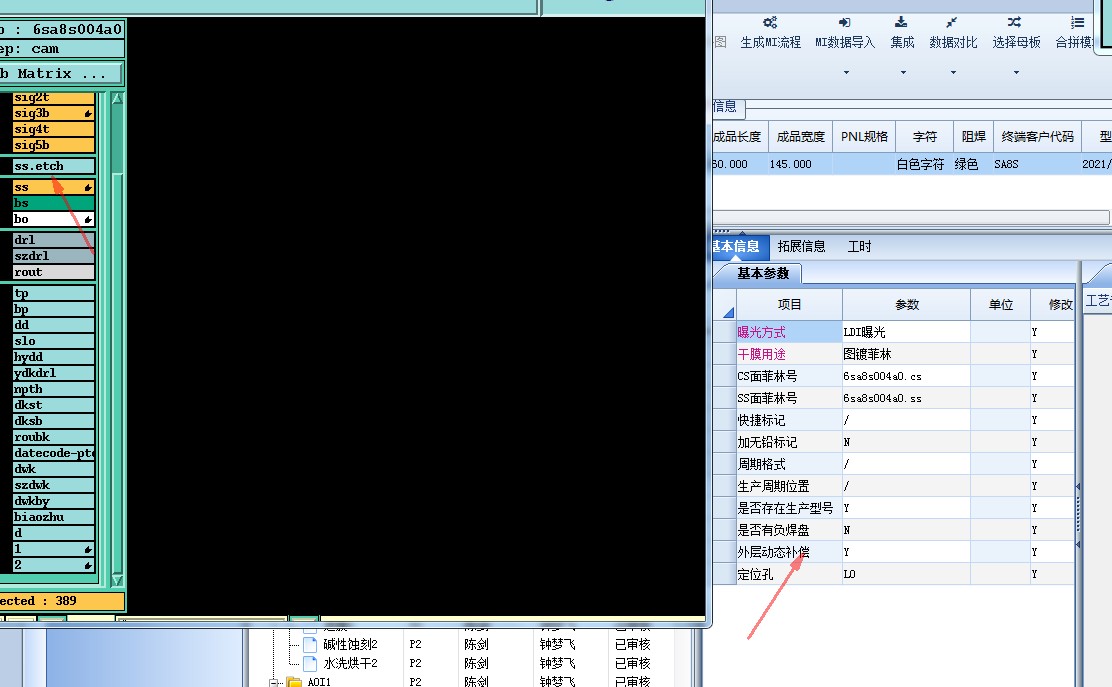Switch to the 工时 tab
1112x687 pixels.
point(860,247)
